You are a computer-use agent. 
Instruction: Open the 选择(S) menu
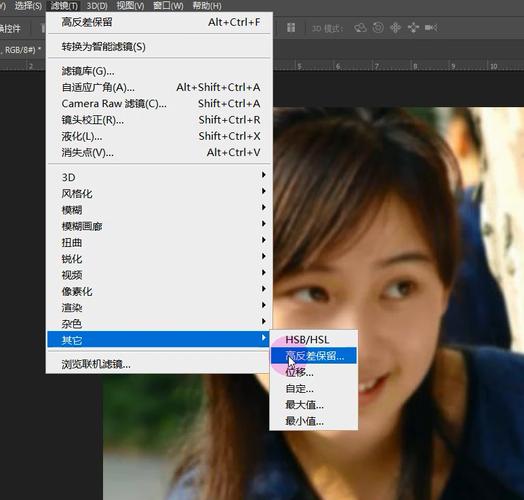coord(28,6)
